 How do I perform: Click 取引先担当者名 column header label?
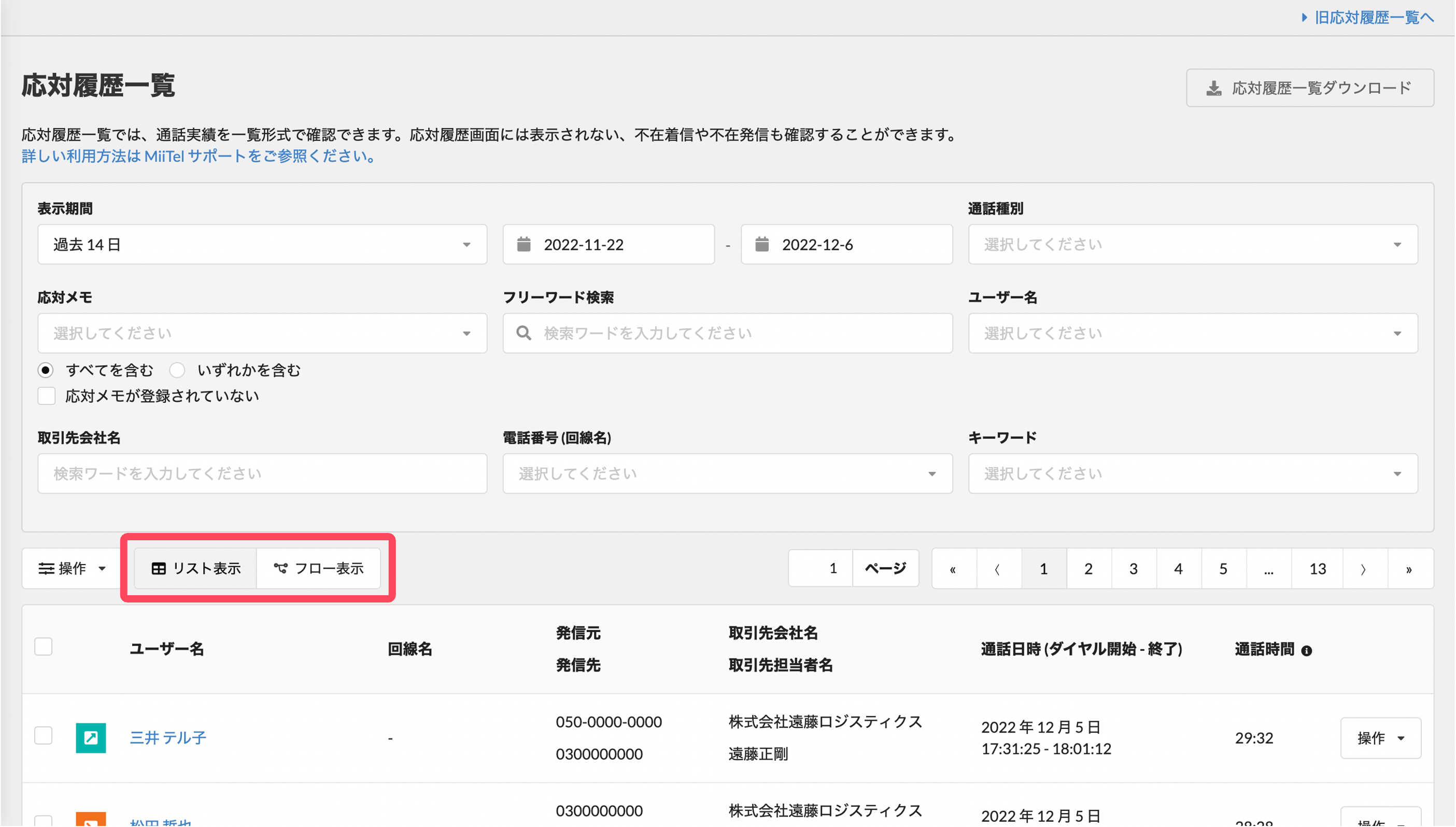tap(781, 665)
